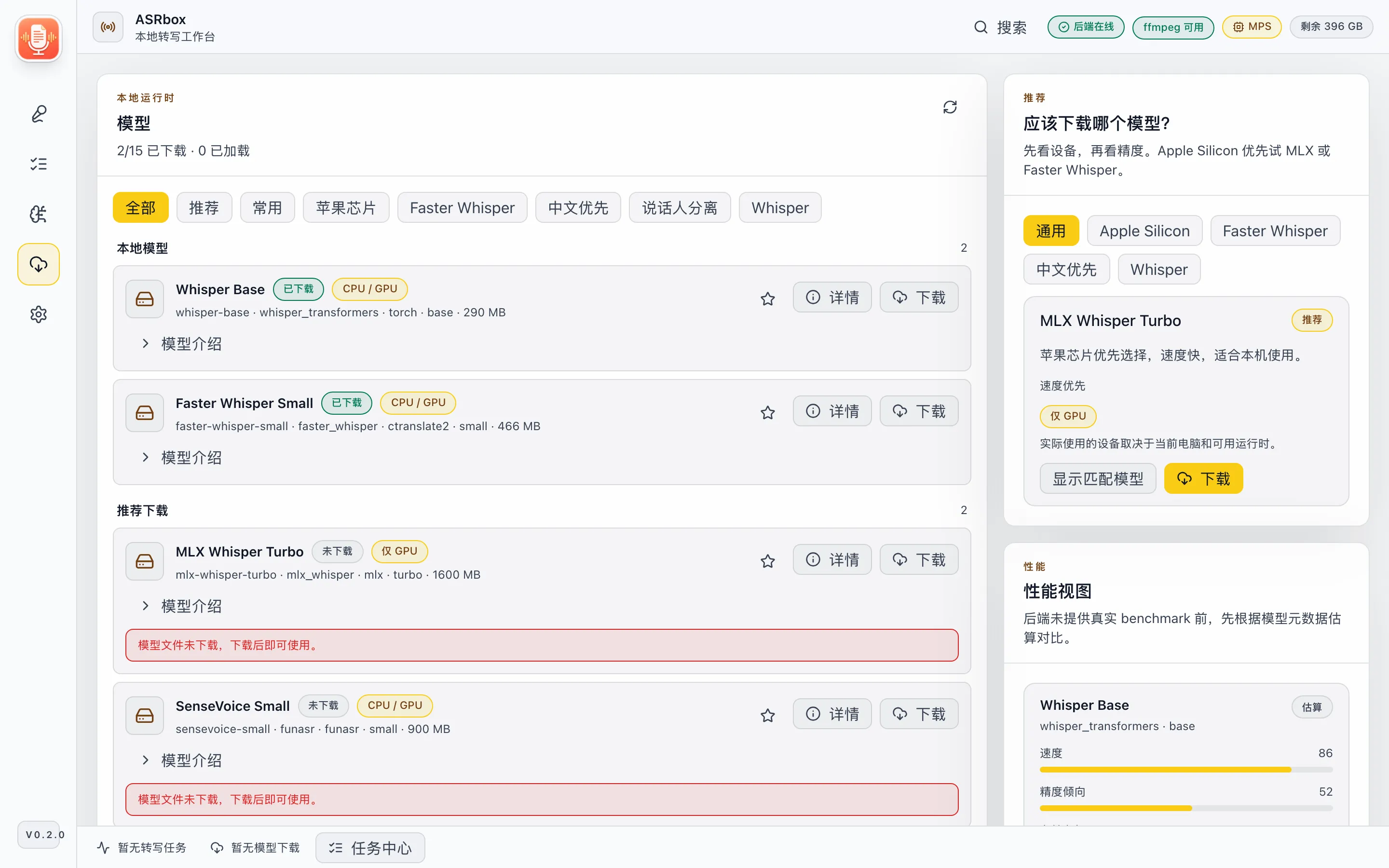
Task: Open 详情 for Faster Whisper Small
Action: (x=832, y=411)
